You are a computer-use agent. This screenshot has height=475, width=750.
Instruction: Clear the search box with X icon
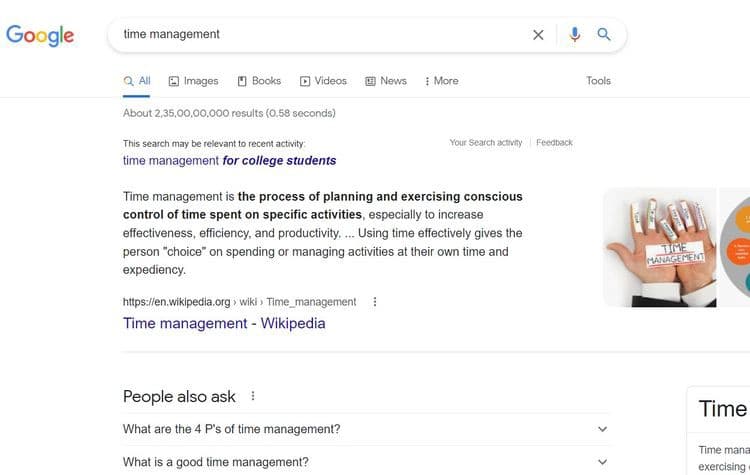pyautogui.click(x=538, y=35)
